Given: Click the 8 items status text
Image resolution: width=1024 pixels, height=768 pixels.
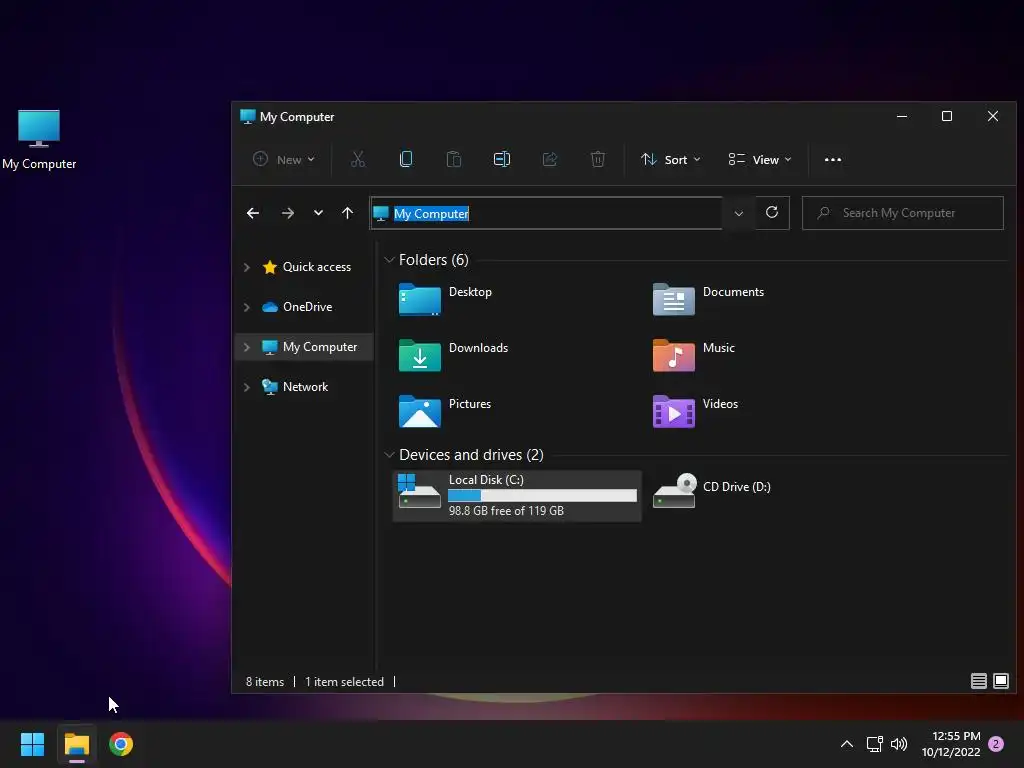Looking at the screenshot, I should pyautogui.click(x=264, y=682).
